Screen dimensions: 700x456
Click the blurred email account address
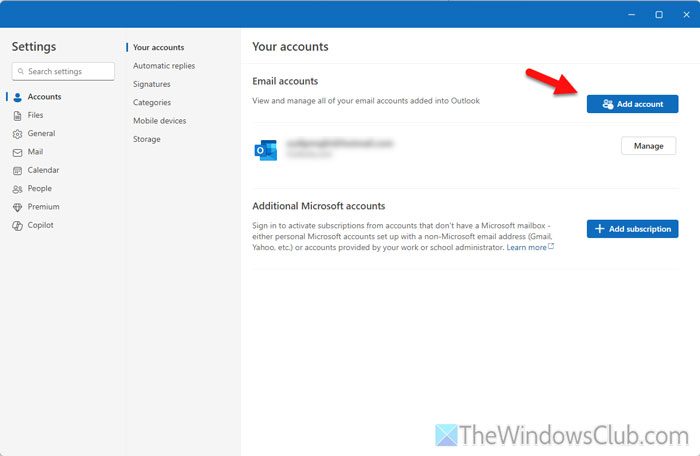(339, 143)
